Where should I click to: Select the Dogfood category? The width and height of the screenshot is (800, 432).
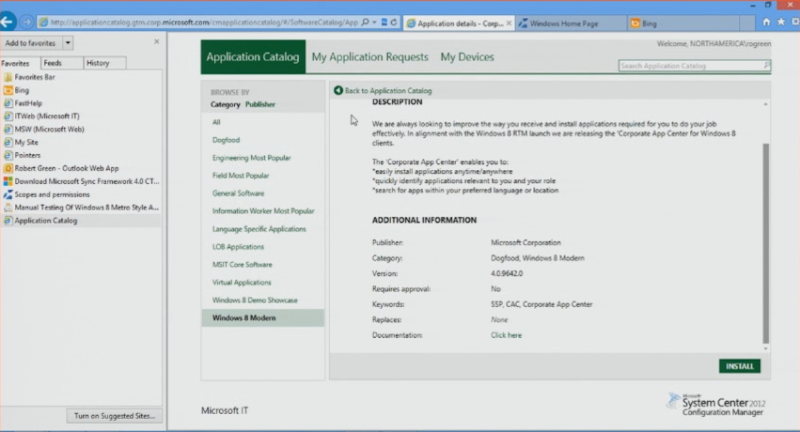226,140
